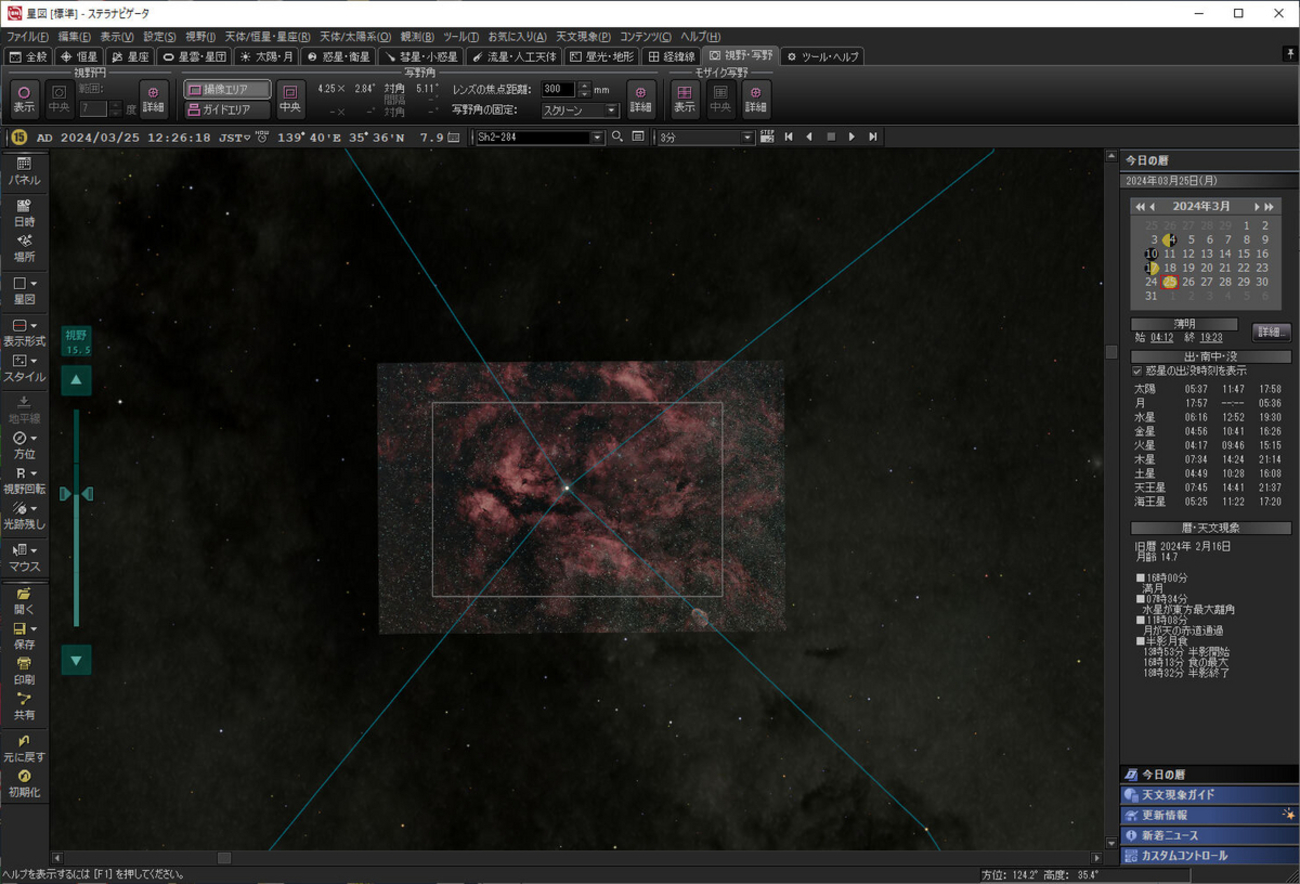The image size is (1300, 884).
Task: Expand the 3分 time step dropdown
Action: (x=746, y=138)
